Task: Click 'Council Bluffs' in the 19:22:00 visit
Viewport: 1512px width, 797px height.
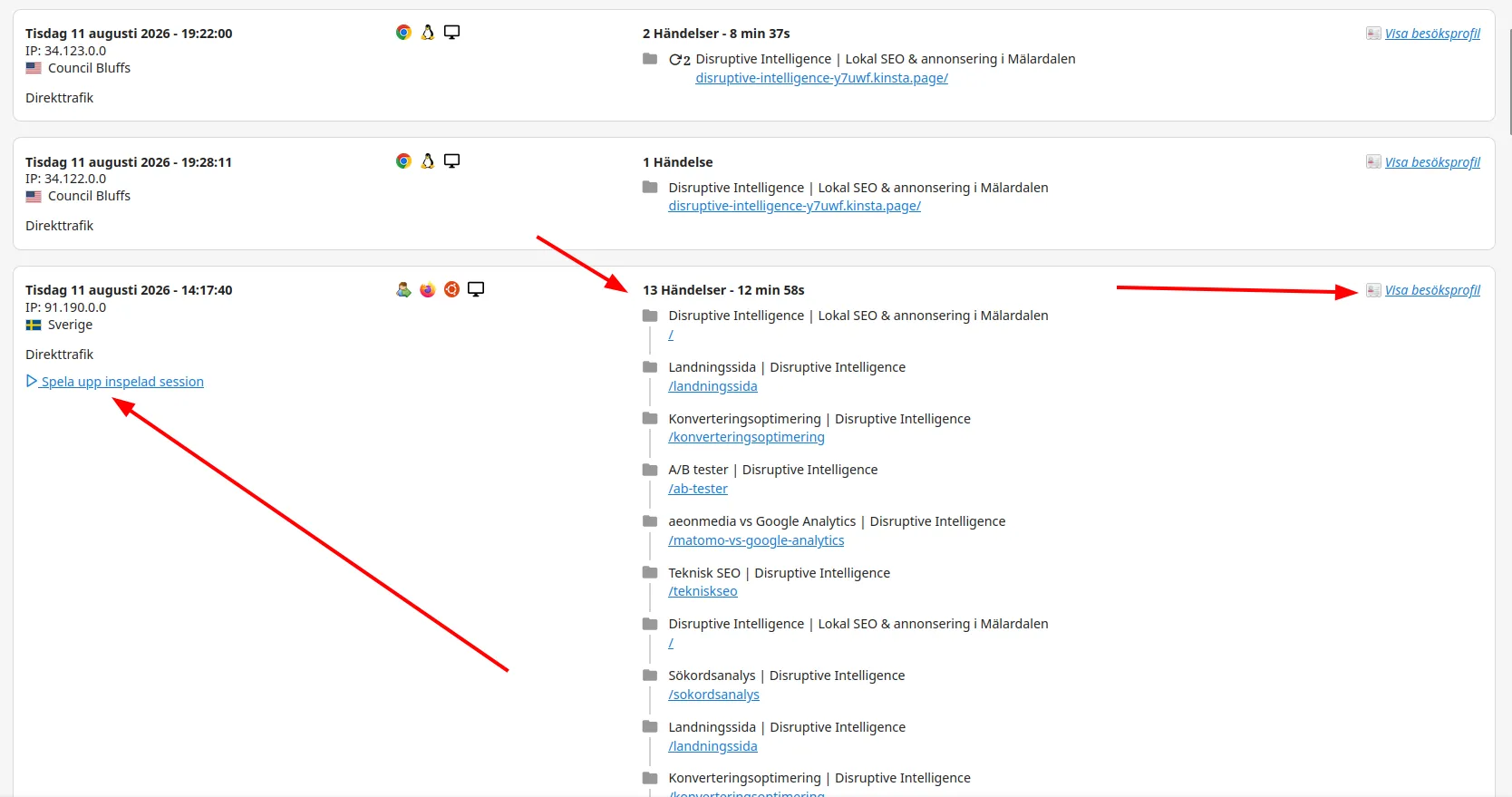Action: coord(89,68)
